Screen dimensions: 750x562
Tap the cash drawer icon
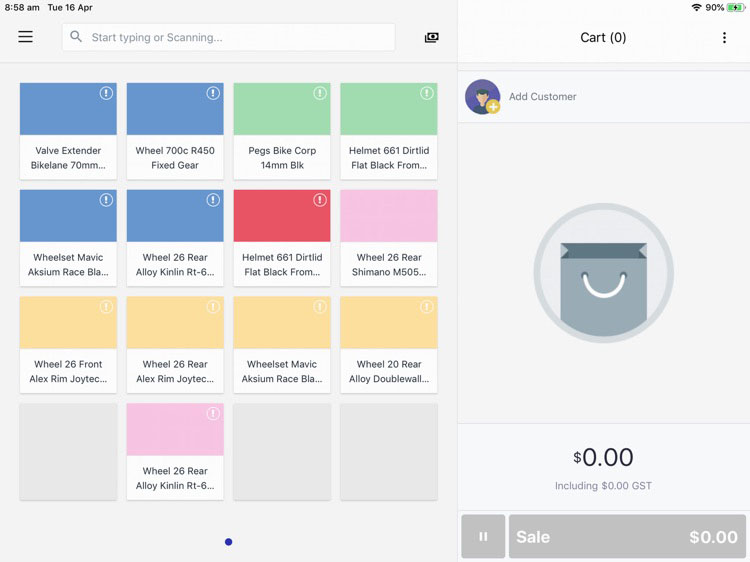[x=431, y=37]
